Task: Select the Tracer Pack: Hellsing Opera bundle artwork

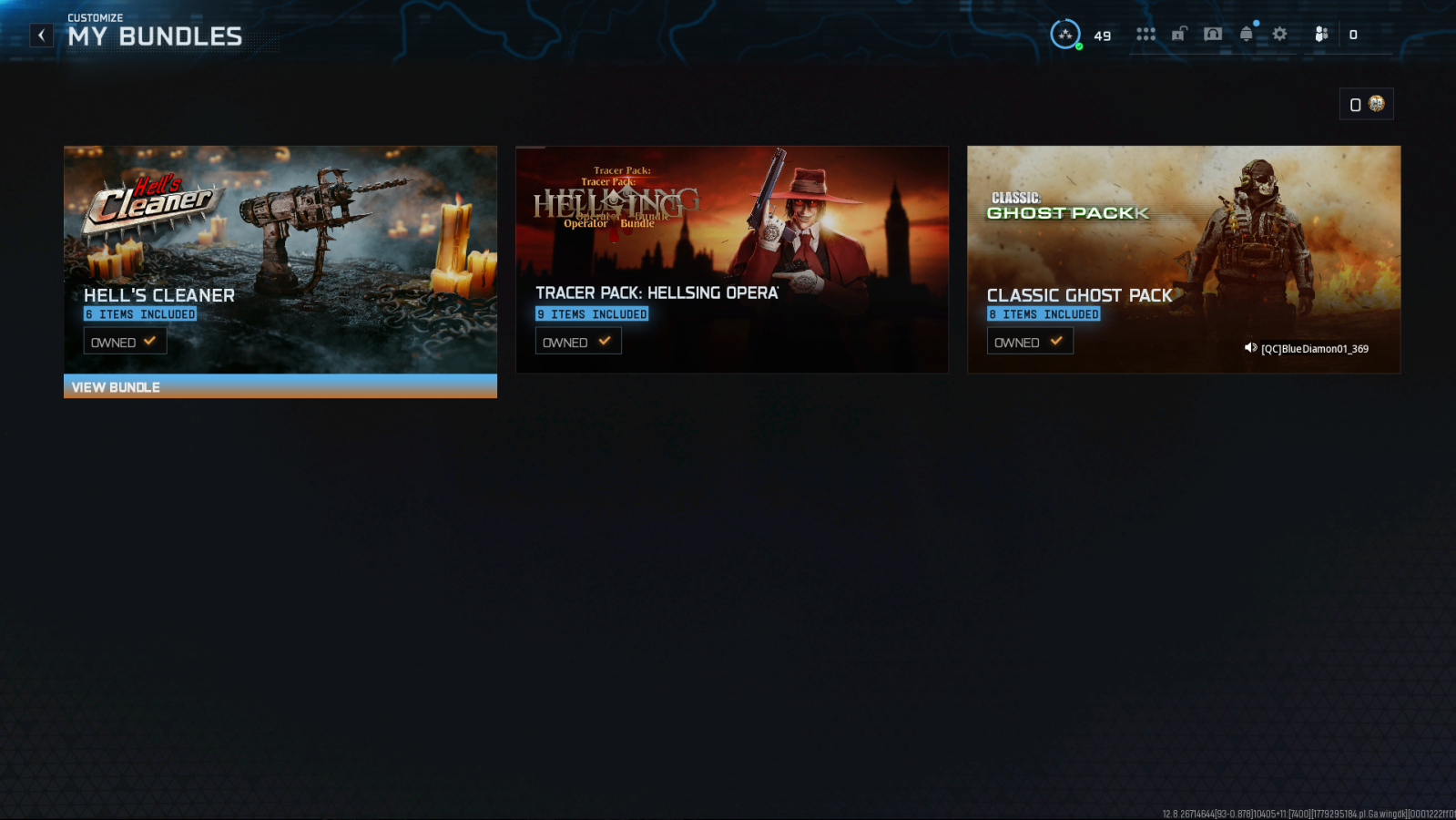Action: coord(732,260)
